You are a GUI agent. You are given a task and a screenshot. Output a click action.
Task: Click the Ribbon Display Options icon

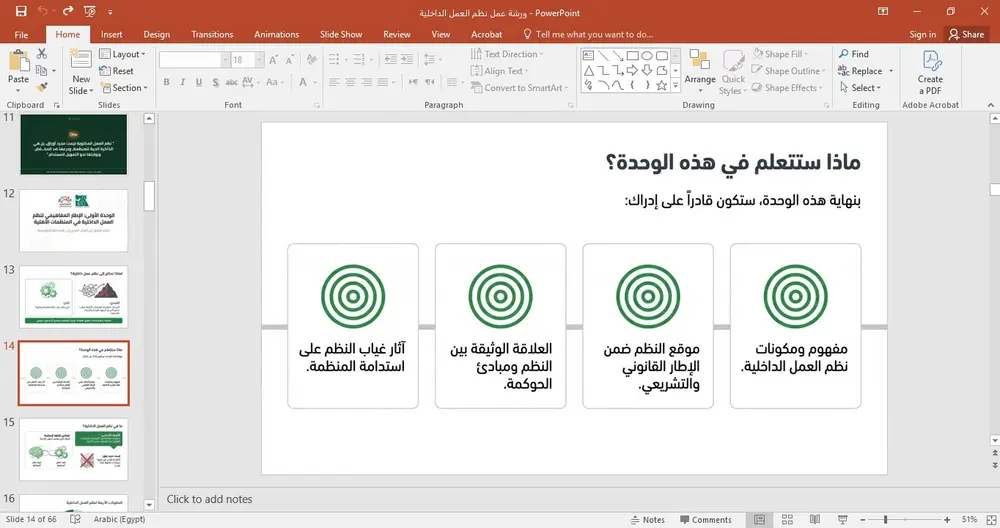click(x=883, y=11)
